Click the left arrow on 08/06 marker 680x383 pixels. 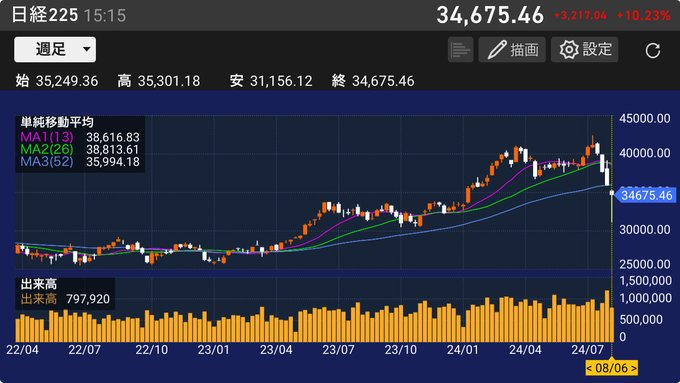tap(589, 368)
